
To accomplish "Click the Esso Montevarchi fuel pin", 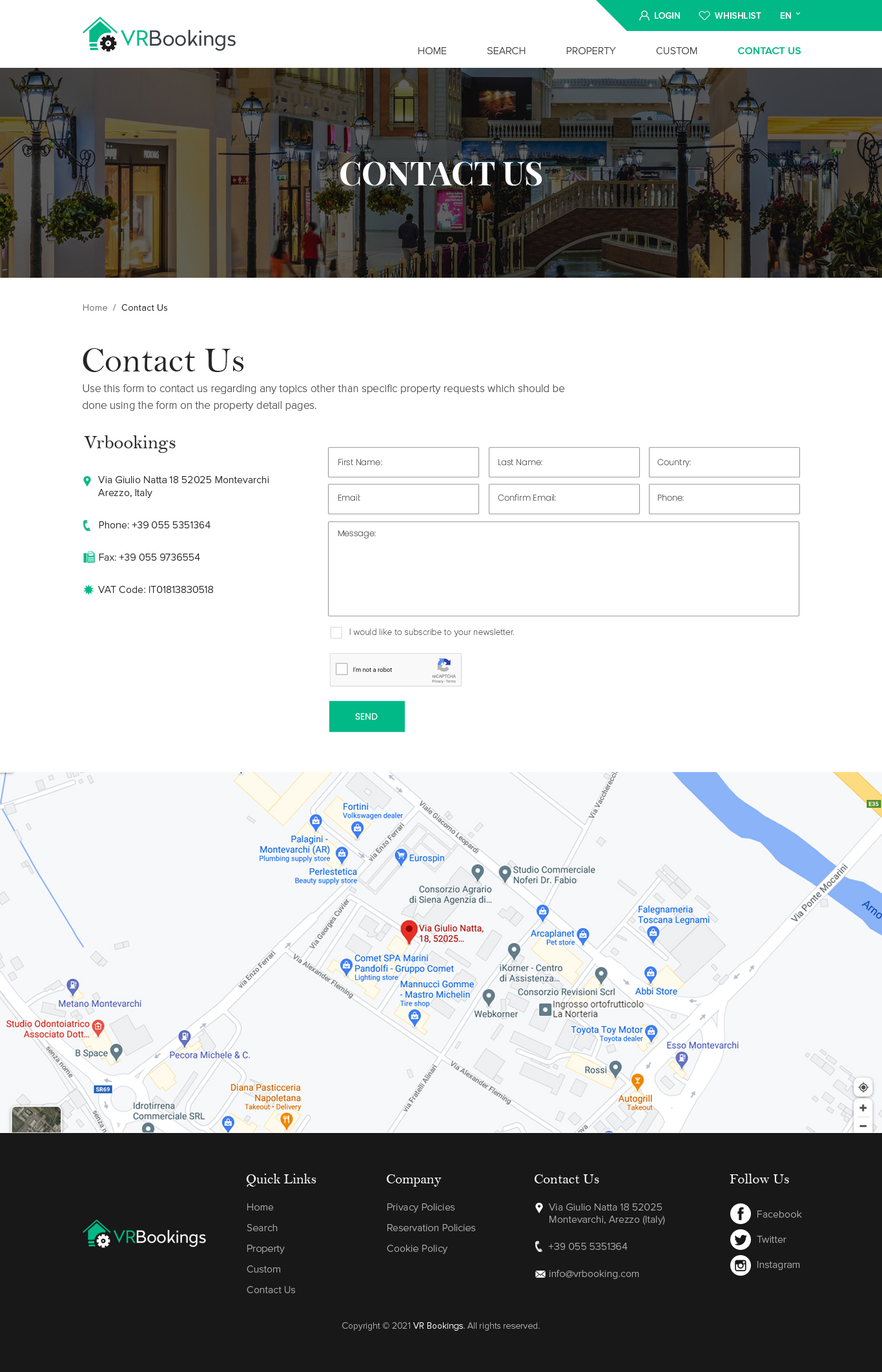I will click(681, 1059).
